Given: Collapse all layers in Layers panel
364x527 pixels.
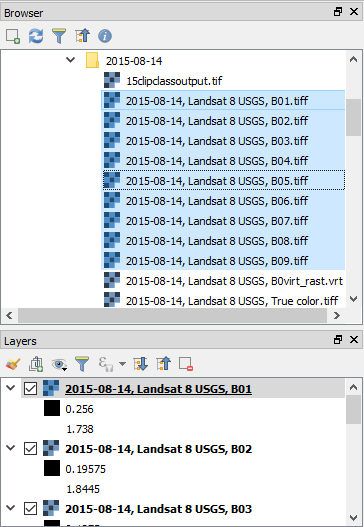Looking at the screenshot, I should click(x=163, y=364).
